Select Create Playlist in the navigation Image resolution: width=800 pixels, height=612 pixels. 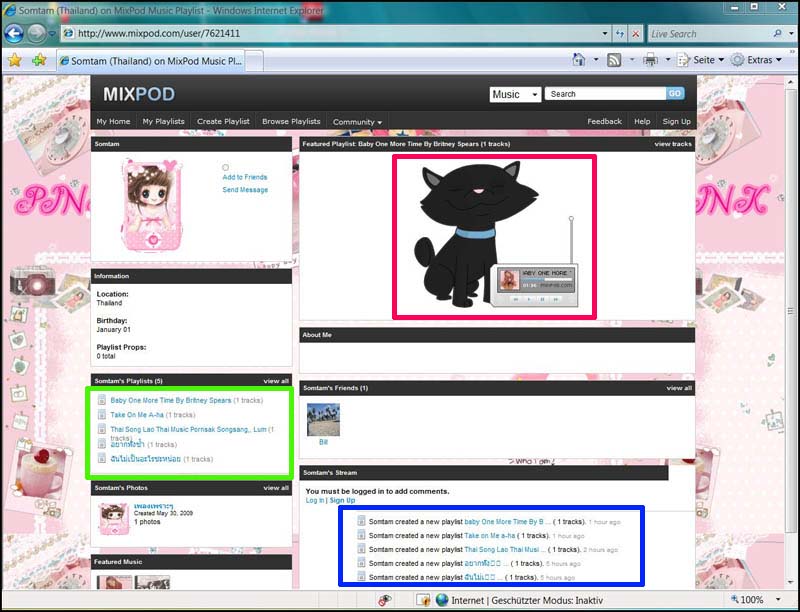[x=223, y=121]
